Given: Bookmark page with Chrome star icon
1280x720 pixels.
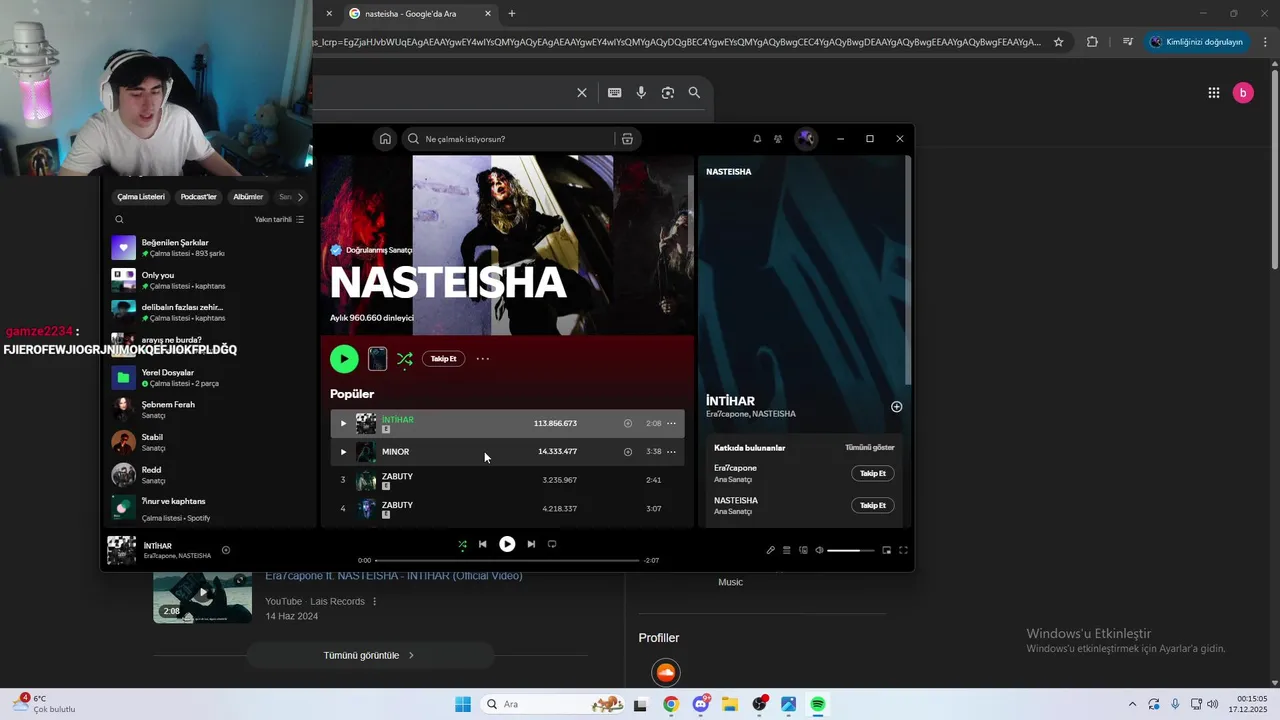Looking at the screenshot, I should 1059,42.
